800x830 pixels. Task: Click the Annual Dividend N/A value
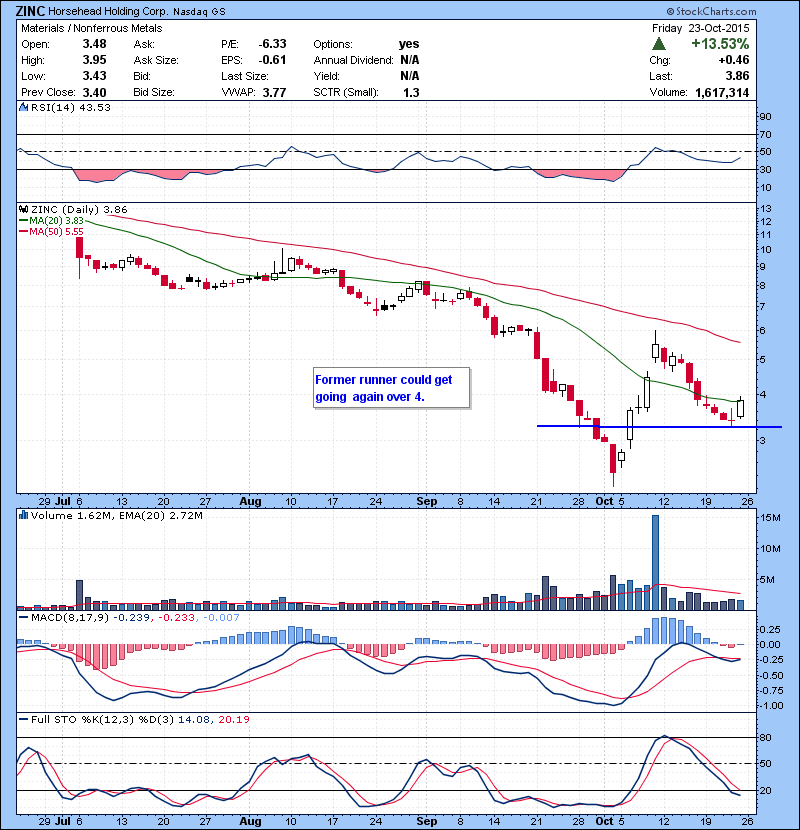[x=409, y=60]
